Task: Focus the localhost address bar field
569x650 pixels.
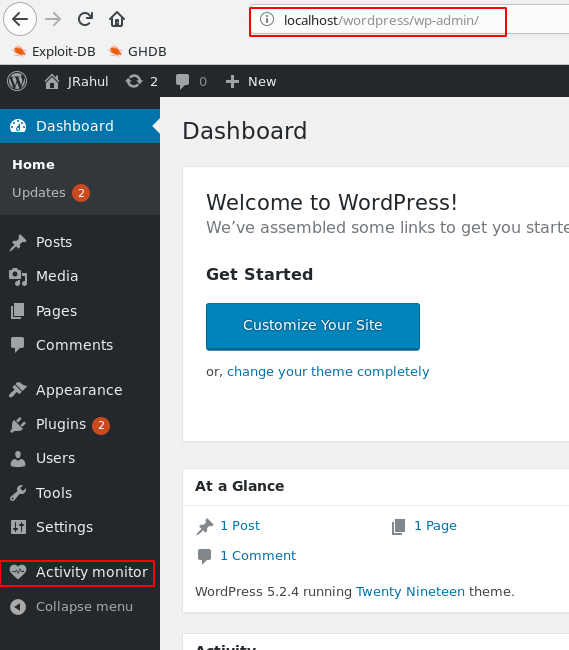Action: tap(378, 21)
